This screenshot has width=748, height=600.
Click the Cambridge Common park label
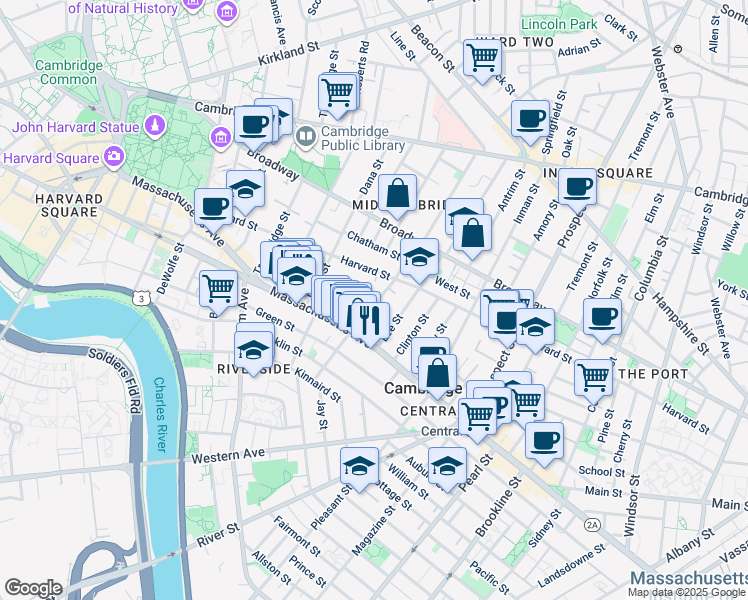click(x=69, y=72)
